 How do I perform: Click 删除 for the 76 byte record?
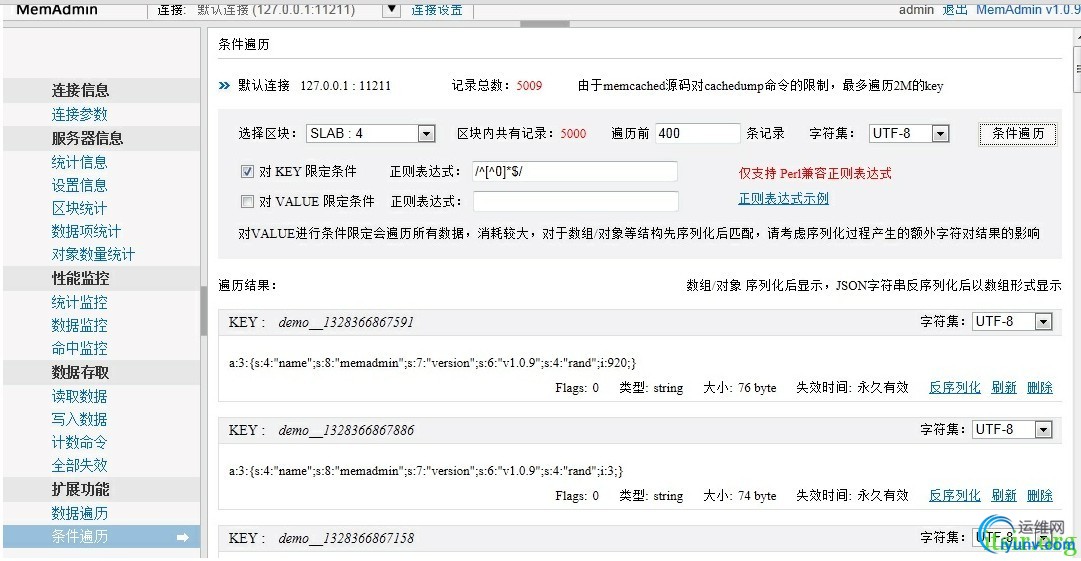pos(1040,387)
